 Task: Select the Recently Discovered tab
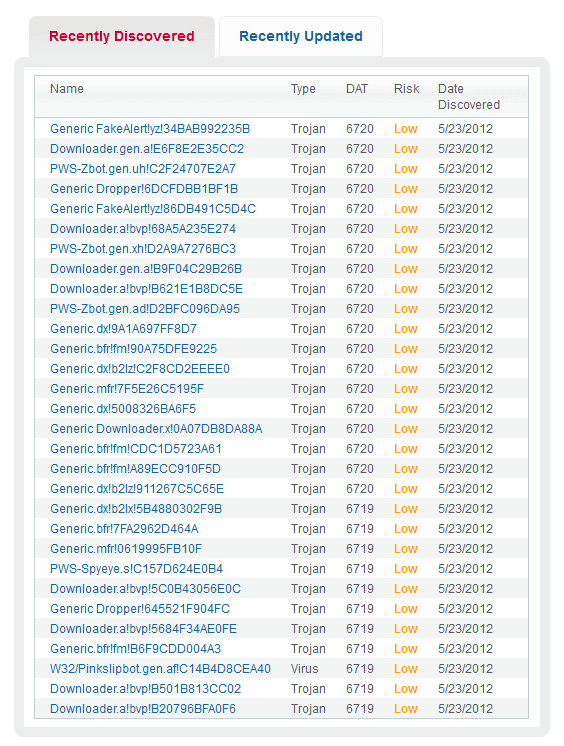click(x=122, y=37)
